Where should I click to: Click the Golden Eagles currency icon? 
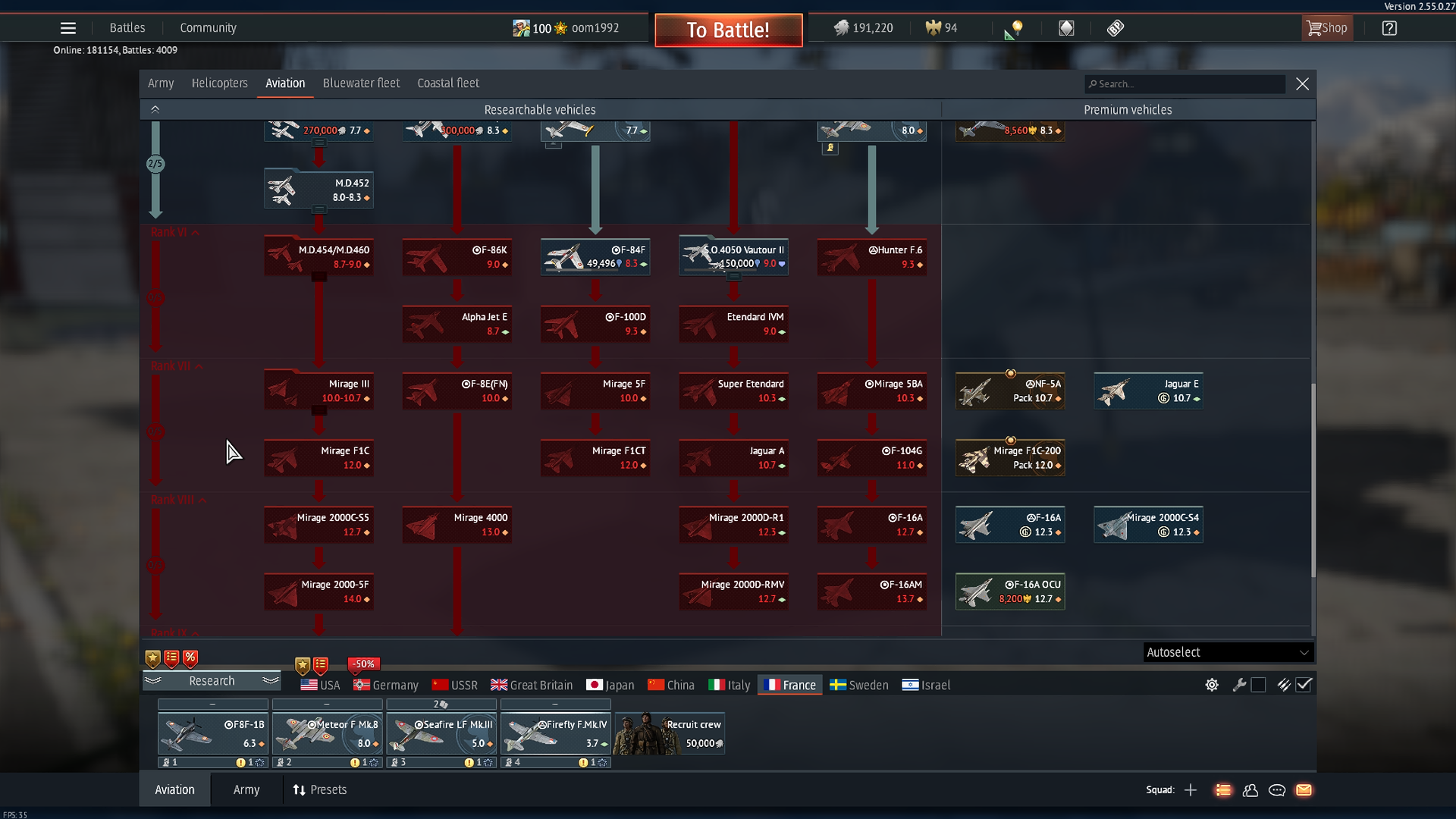point(933,28)
